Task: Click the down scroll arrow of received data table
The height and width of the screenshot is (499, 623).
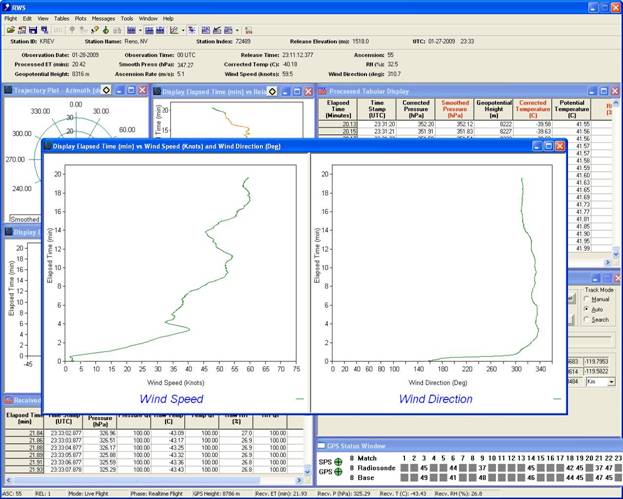Action: coord(307,471)
